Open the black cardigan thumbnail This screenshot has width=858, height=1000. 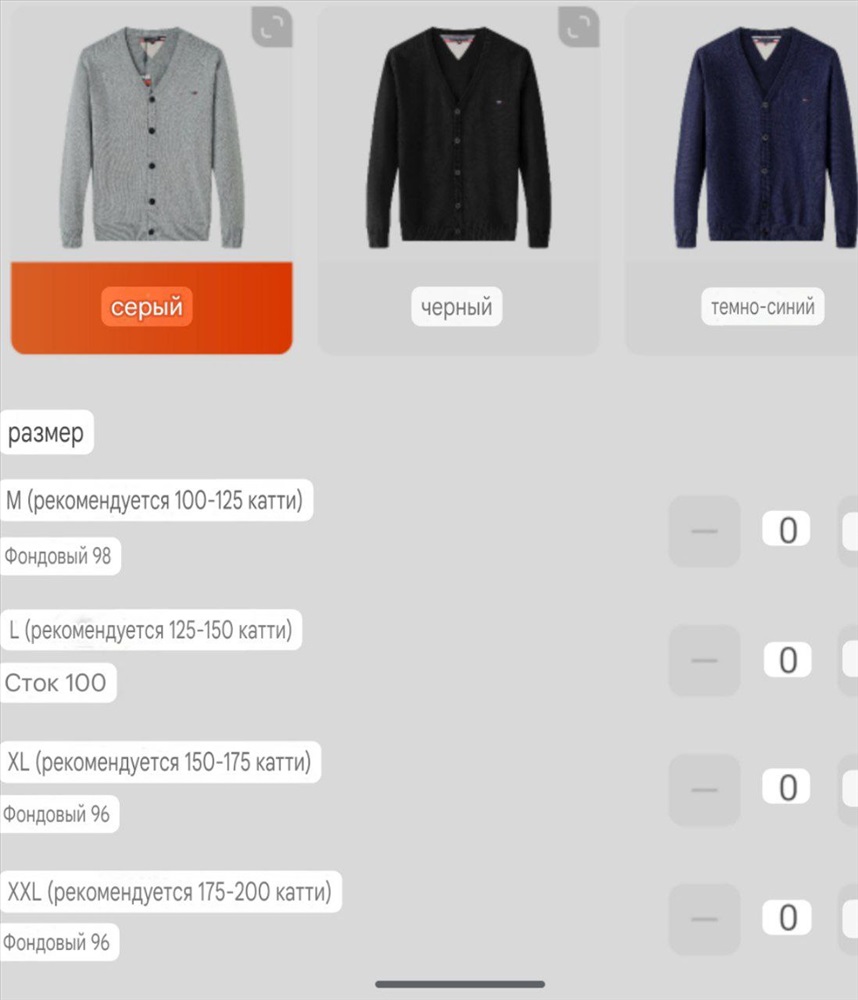pos(459,136)
